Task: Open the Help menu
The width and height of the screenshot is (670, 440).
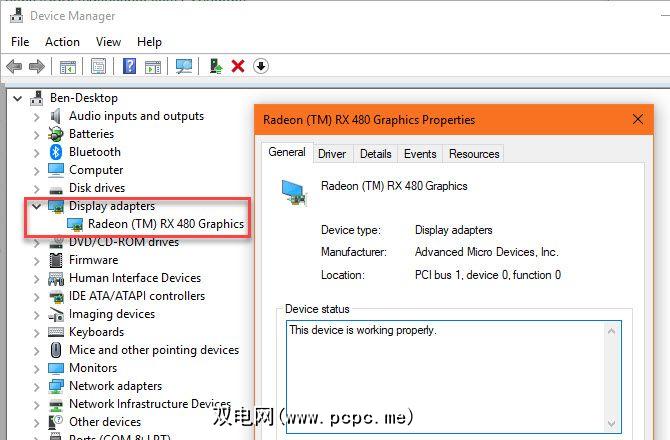Action: click(x=149, y=42)
